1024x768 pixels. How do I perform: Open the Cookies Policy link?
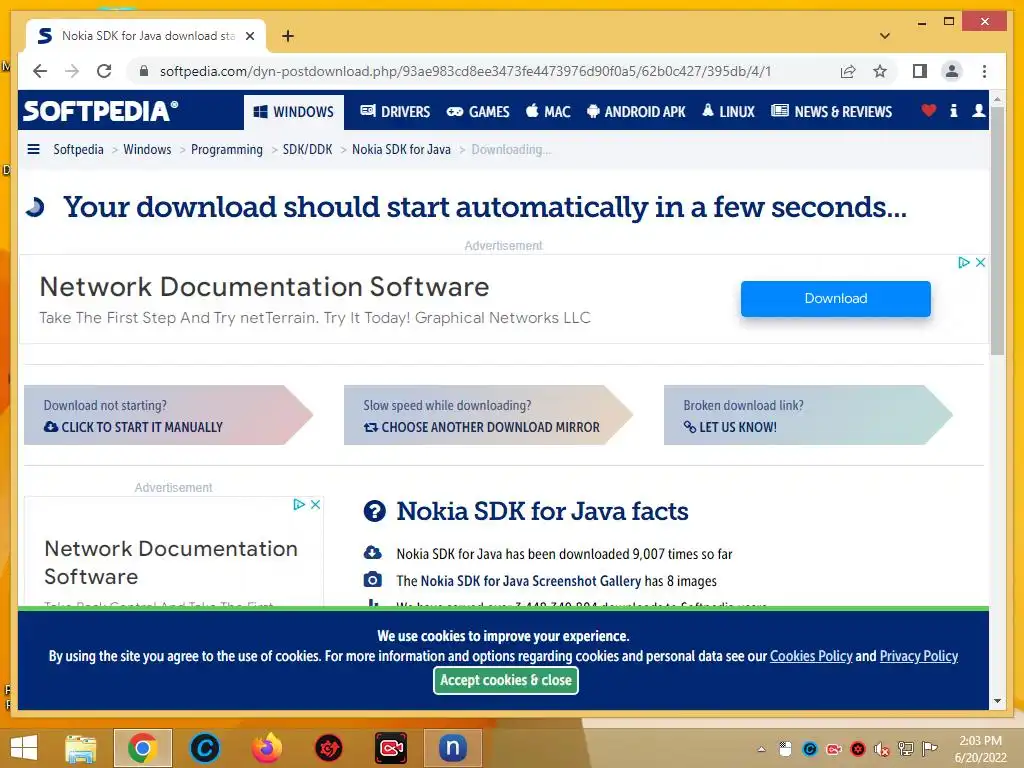click(x=811, y=656)
